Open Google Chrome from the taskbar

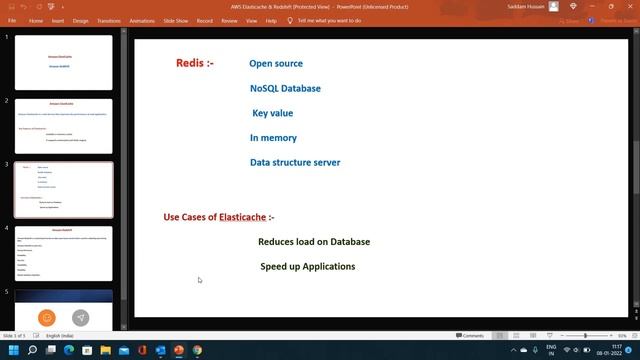[198, 350]
